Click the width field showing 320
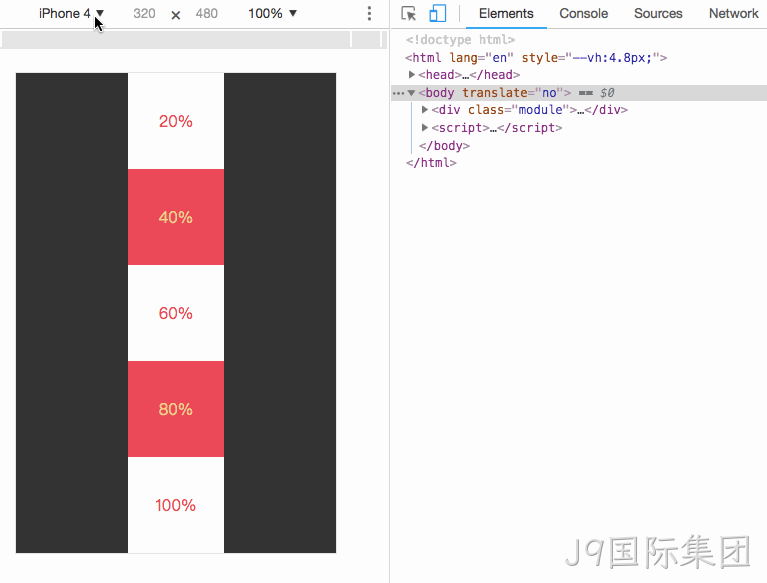Screen dimensions: 767x583 [x=144, y=13]
